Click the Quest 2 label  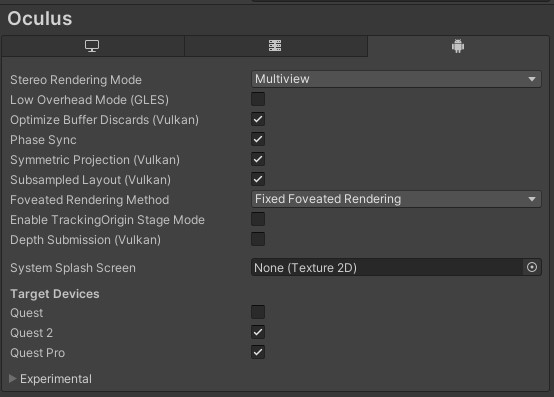(31, 333)
